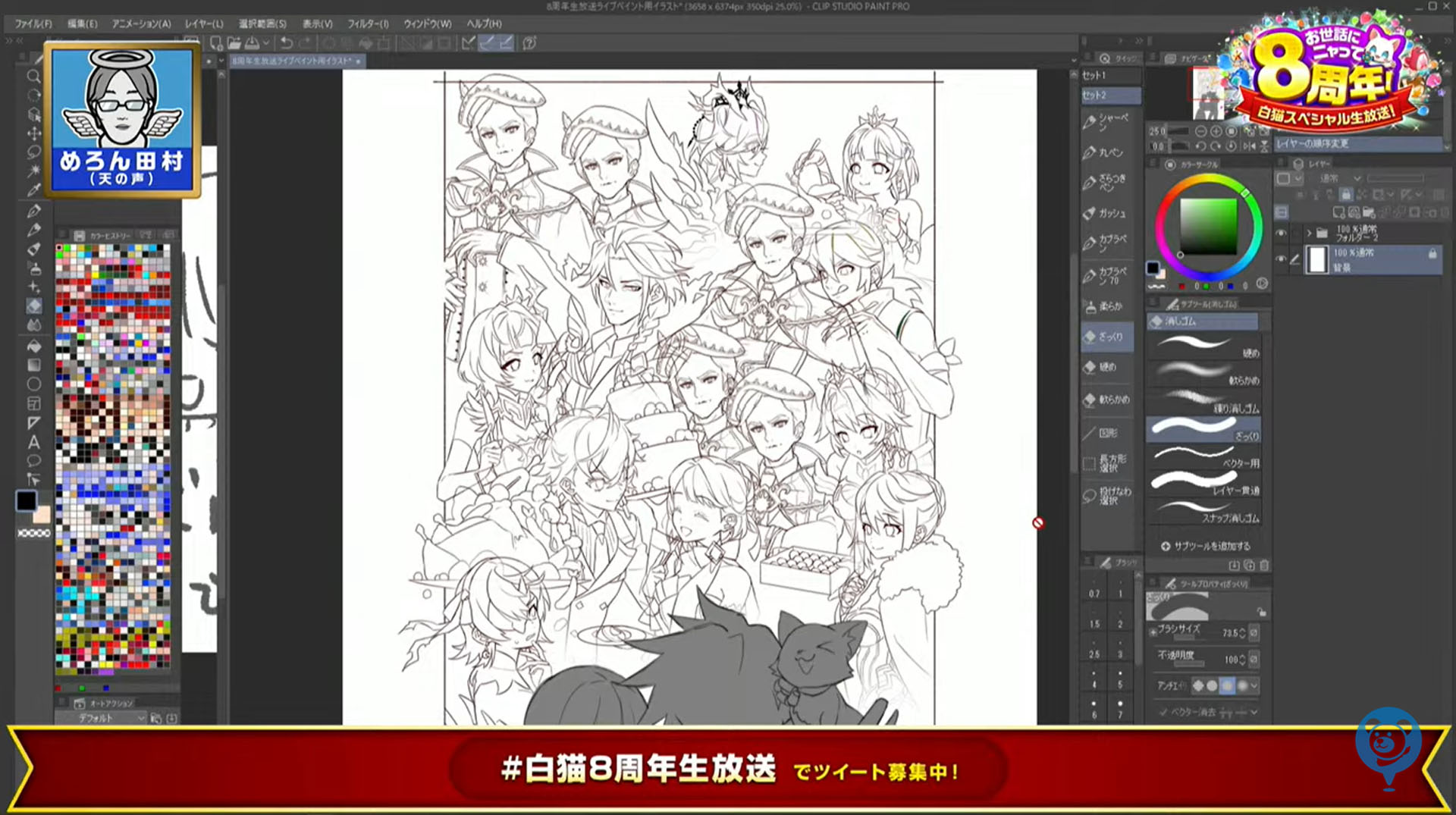
Task: Select the Text tool
Action: 33,442
